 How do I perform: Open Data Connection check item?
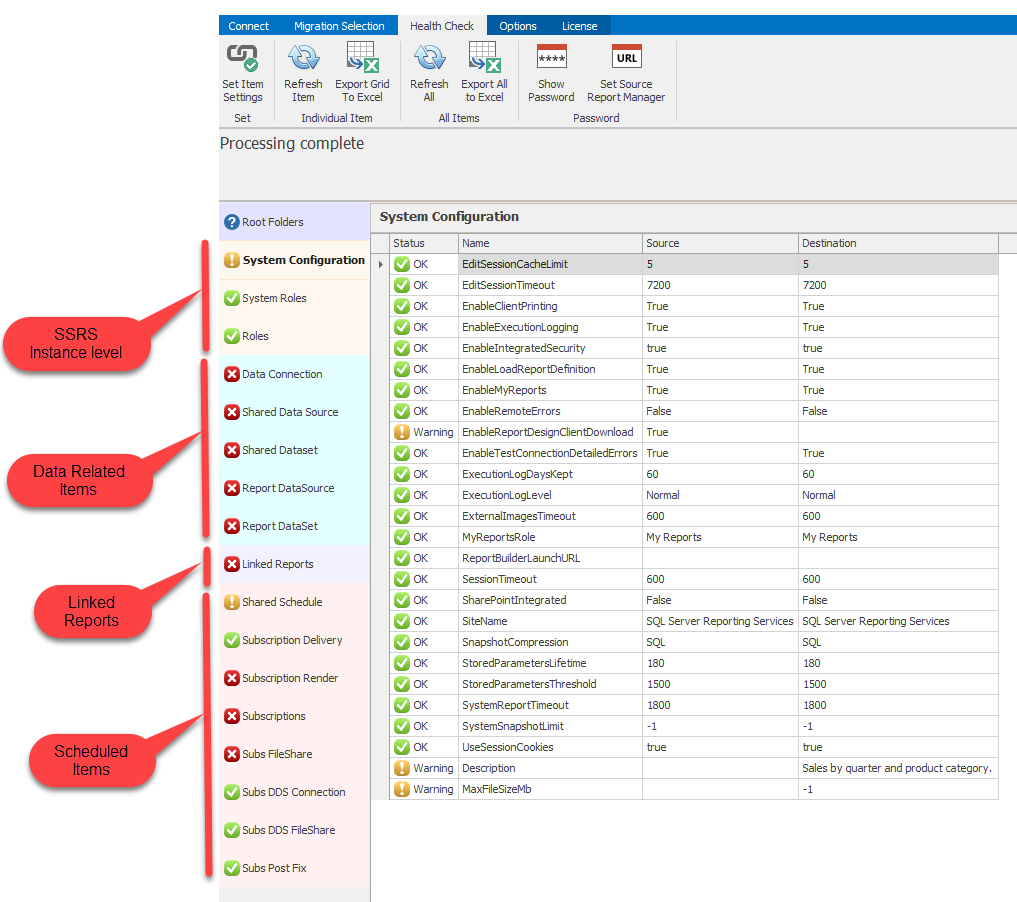(294, 374)
